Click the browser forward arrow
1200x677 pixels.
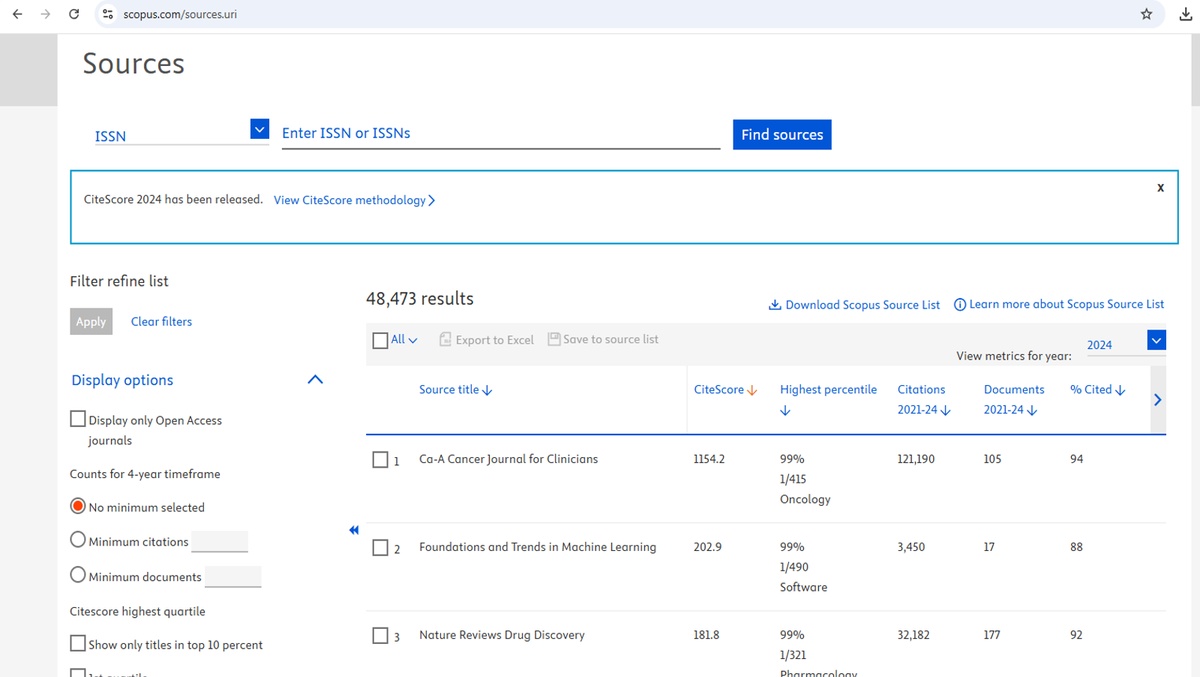click(45, 14)
